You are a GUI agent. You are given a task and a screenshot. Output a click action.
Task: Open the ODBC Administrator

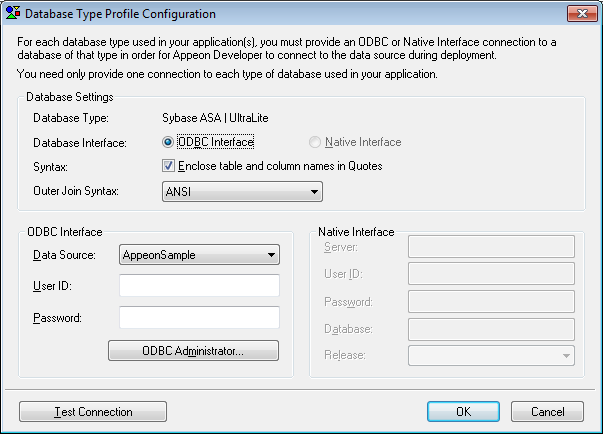(193, 351)
